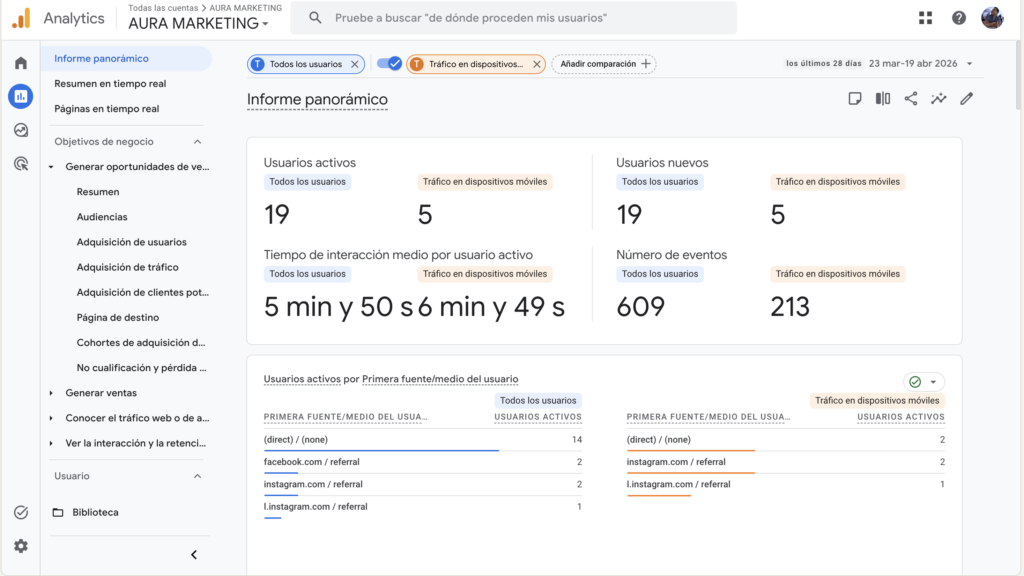Click the Help question mark icon
Viewport: 1024px width, 576px height.
point(959,18)
